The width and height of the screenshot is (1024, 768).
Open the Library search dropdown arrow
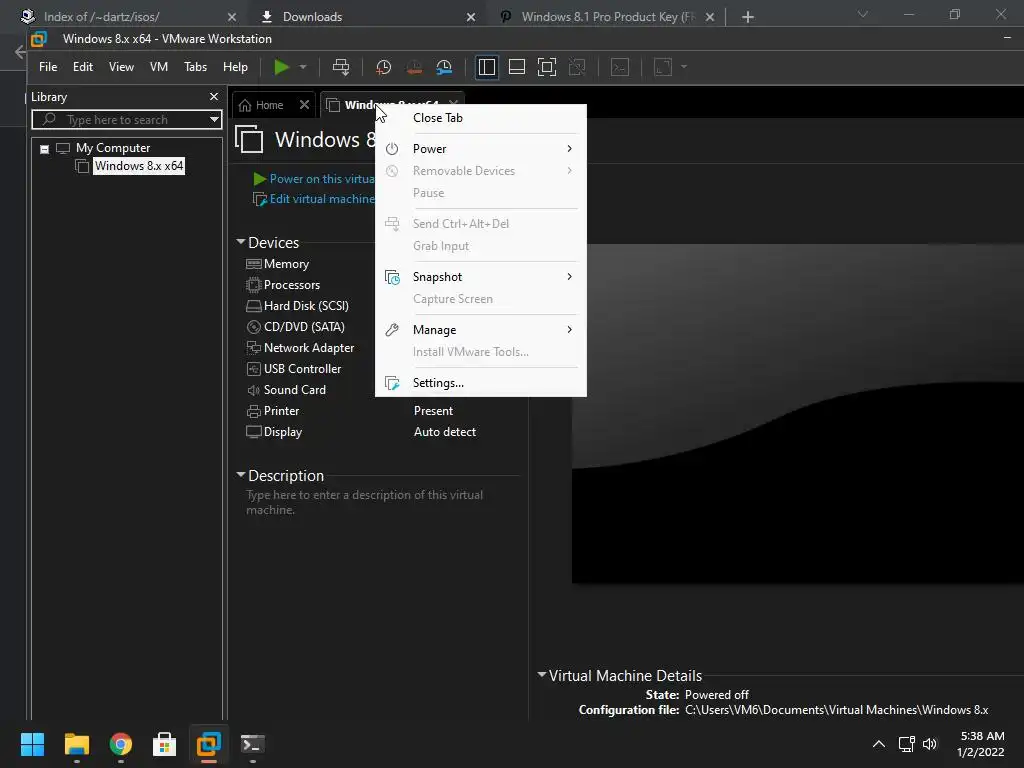click(x=214, y=120)
